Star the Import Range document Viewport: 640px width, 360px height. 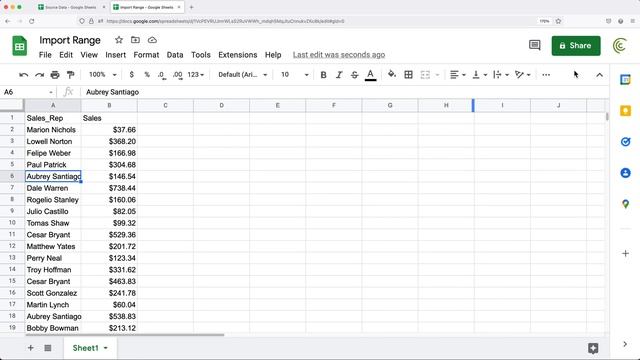[119, 40]
